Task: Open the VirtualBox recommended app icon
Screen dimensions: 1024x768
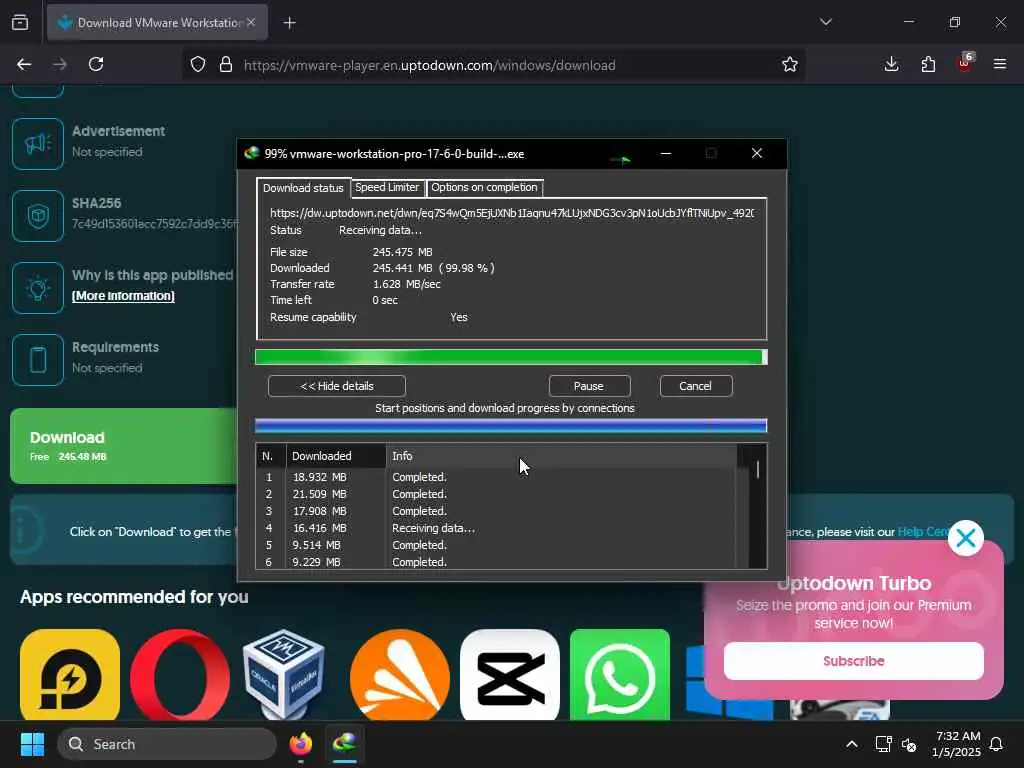Action: 284,675
